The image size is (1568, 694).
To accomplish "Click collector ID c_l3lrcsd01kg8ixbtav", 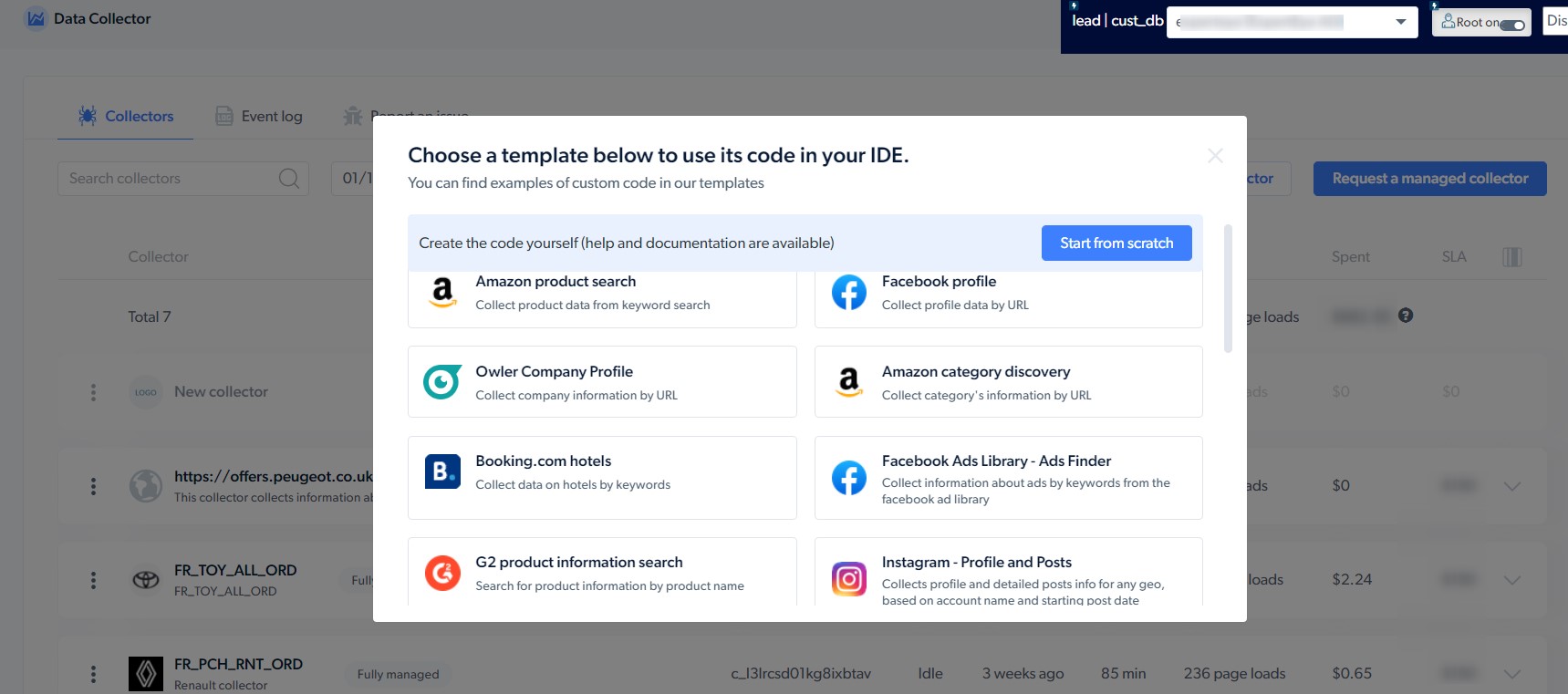I will coord(801,674).
